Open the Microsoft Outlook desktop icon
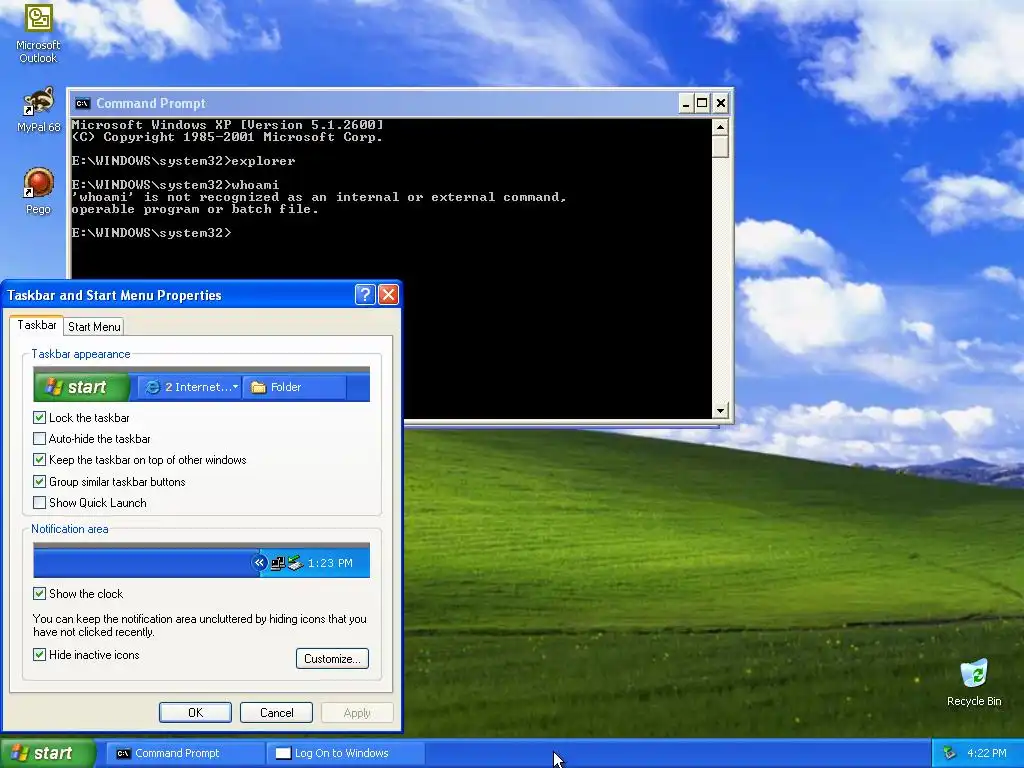 click(x=38, y=33)
